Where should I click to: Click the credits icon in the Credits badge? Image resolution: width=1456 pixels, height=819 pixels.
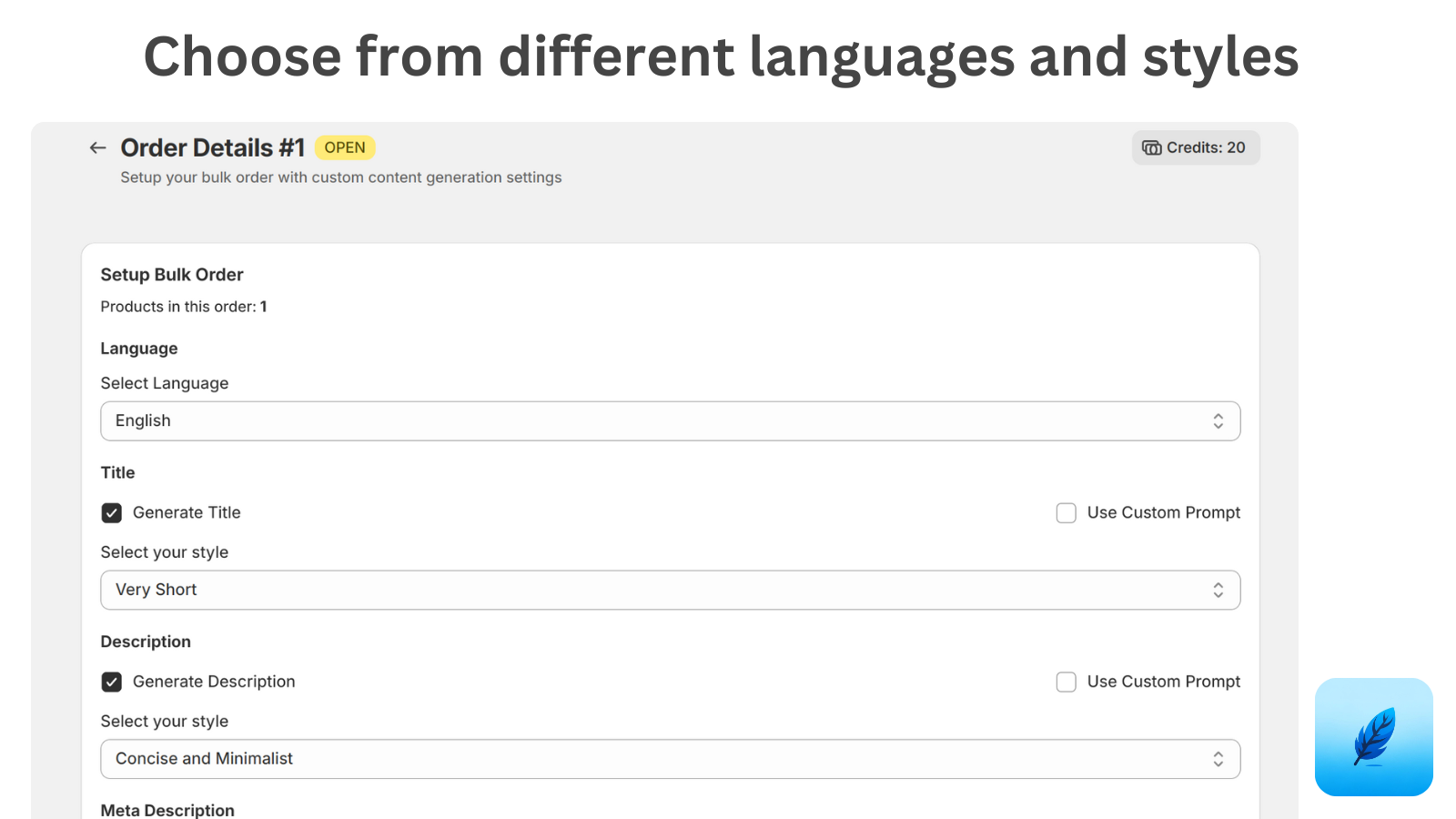pyautogui.click(x=1151, y=147)
